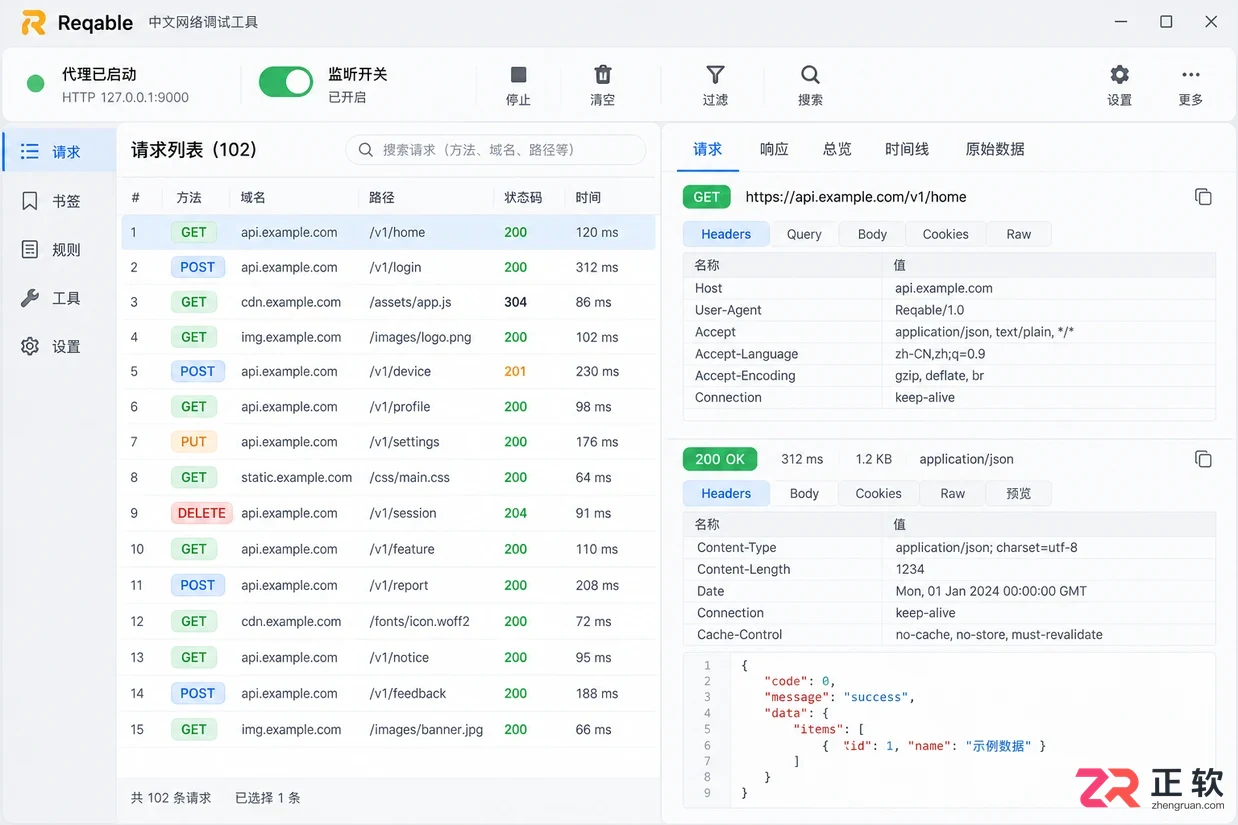The image size is (1238, 825).
Task: Select the /images/banner.jpg request row
Action: click(388, 729)
